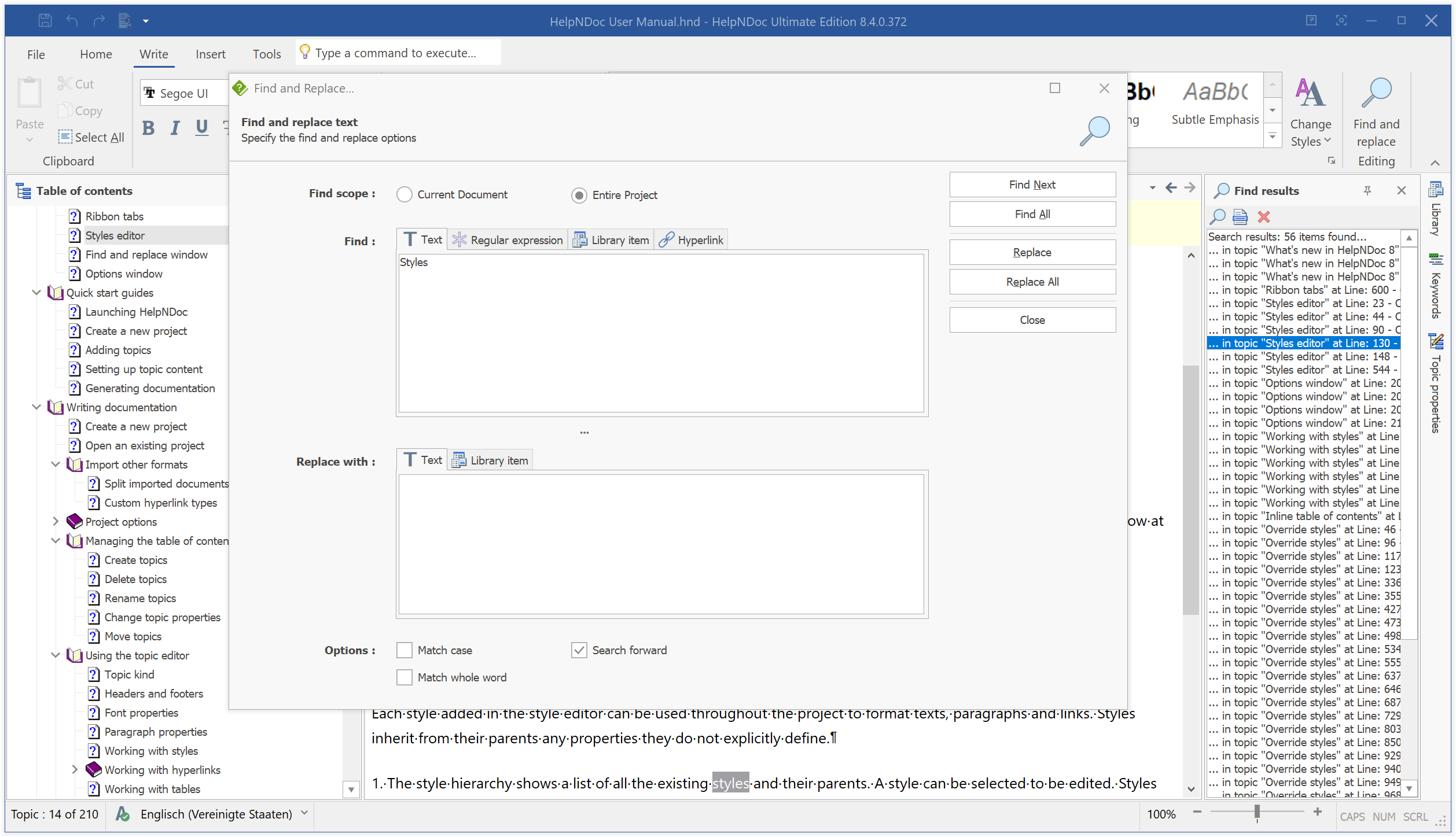Enable the Match case checkbox
1456x837 pixels.
tap(405, 650)
